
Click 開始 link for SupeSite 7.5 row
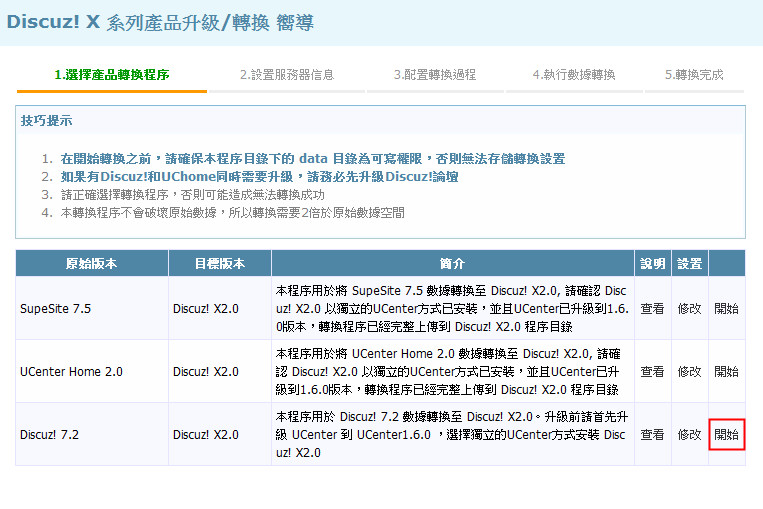coord(727,309)
